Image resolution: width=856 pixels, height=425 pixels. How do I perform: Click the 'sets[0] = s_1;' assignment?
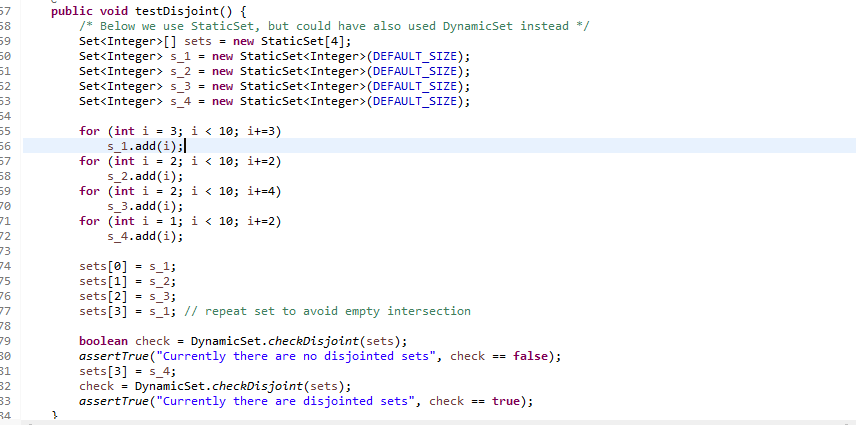(128, 267)
